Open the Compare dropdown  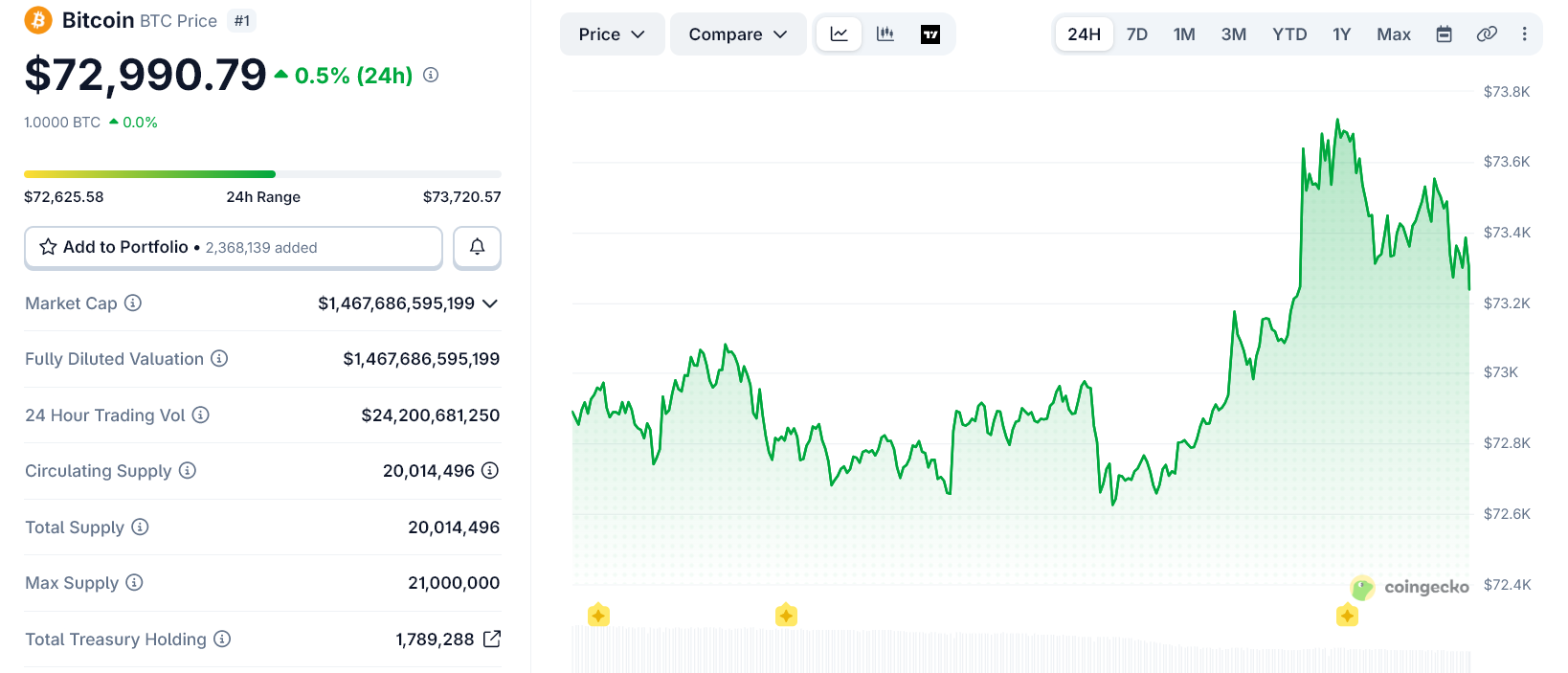coord(737,34)
